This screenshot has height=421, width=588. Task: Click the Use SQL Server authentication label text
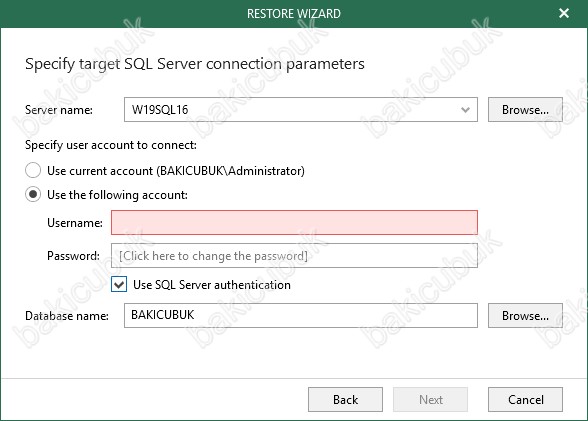tap(212, 285)
